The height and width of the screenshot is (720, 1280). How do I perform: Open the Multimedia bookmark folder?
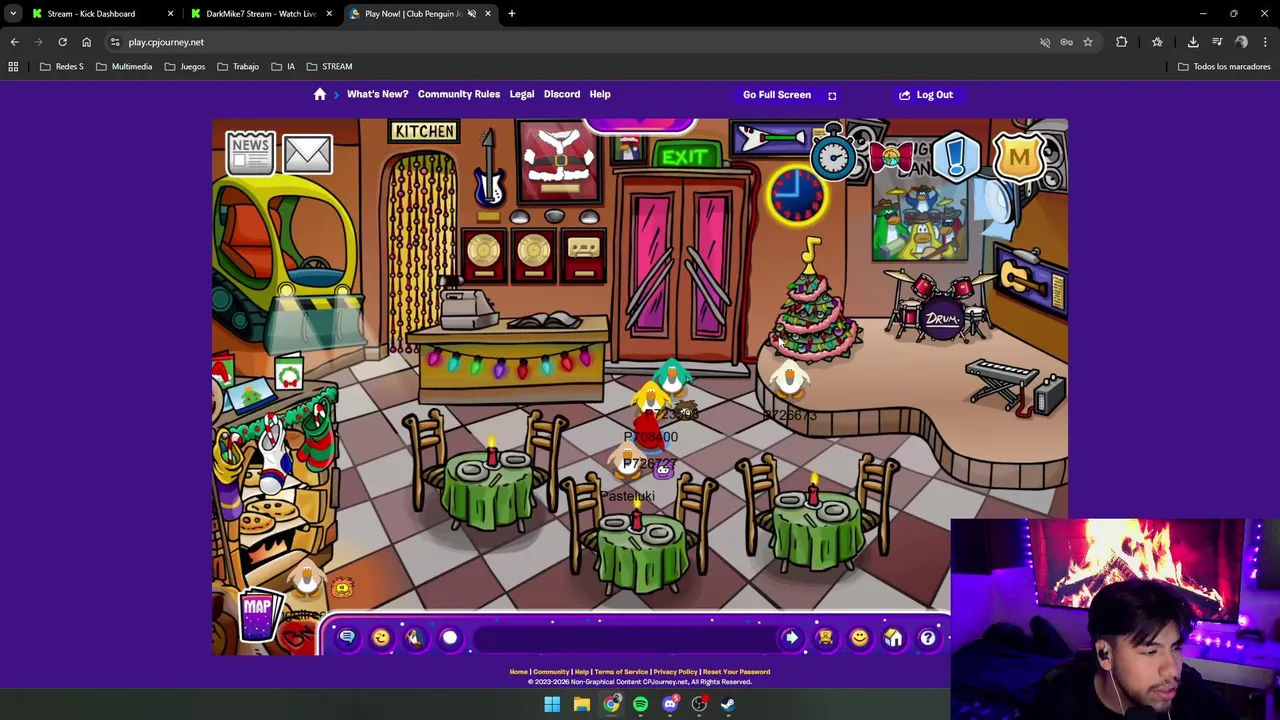(124, 67)
